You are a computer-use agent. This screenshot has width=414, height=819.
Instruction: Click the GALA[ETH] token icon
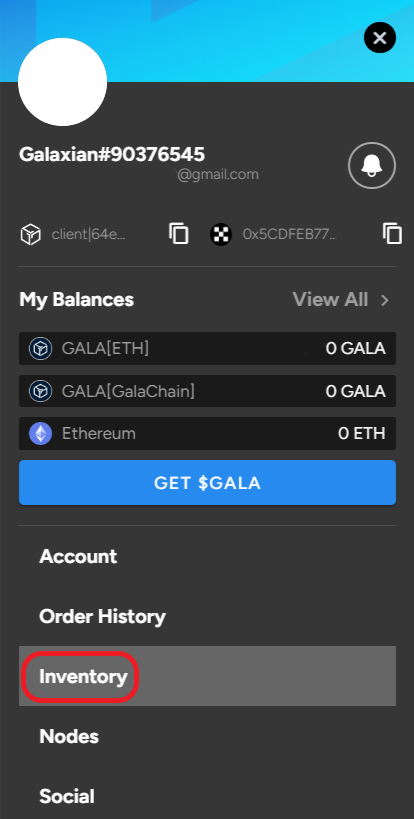pos(40,348)
